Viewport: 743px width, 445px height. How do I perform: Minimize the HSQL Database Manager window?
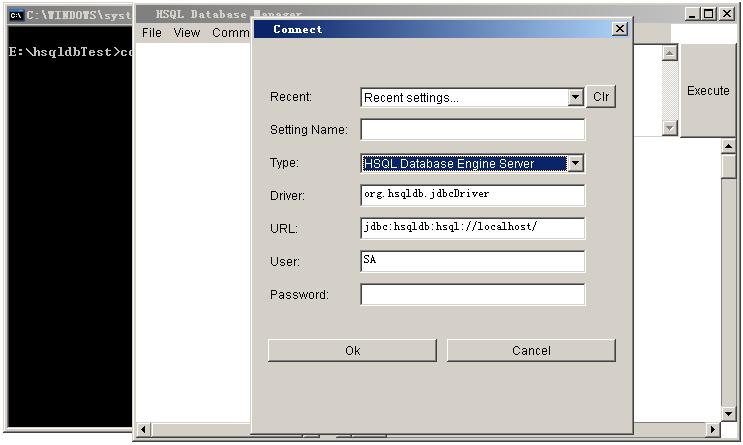pos(692,14)
